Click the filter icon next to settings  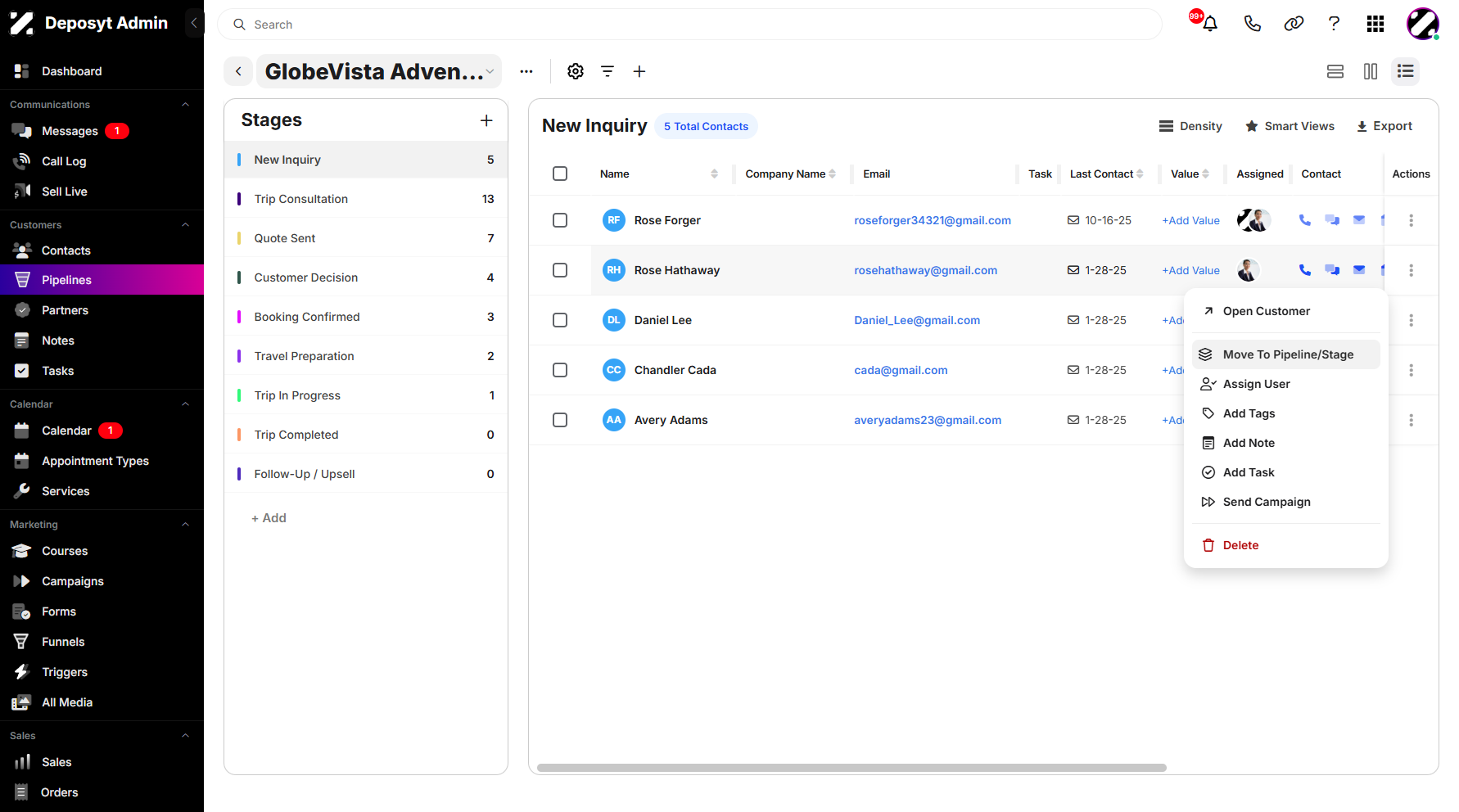608,71
